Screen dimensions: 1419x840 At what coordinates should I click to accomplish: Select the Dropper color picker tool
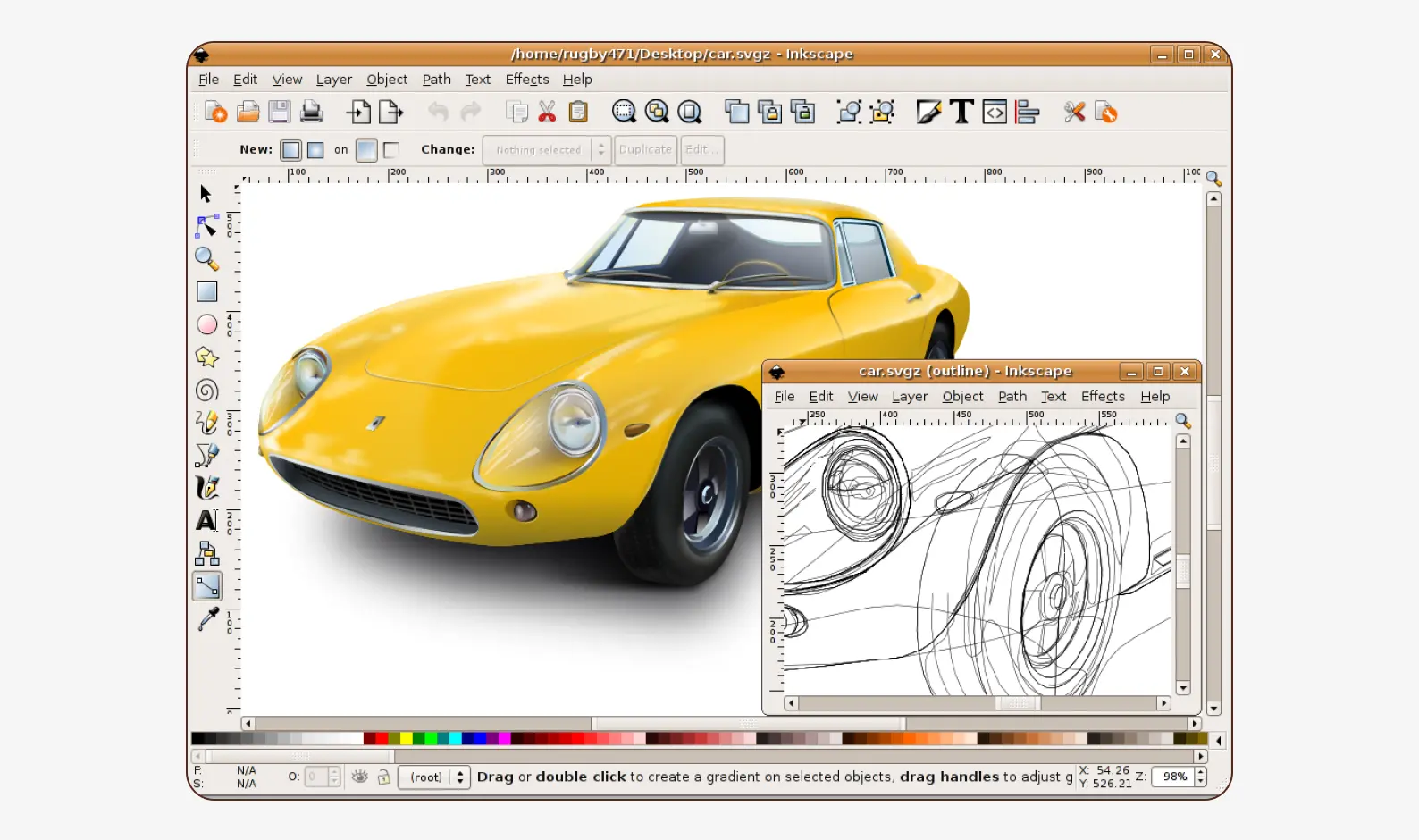point(207,618)
